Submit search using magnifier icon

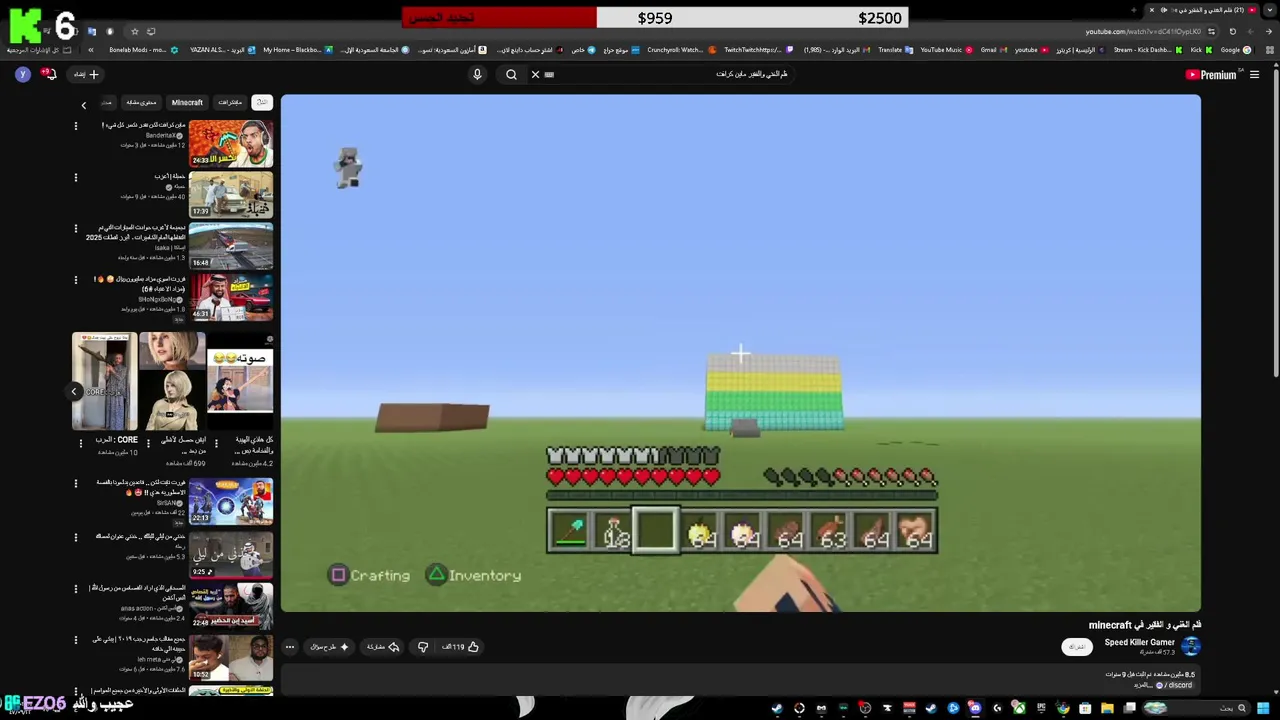point(511,74)
